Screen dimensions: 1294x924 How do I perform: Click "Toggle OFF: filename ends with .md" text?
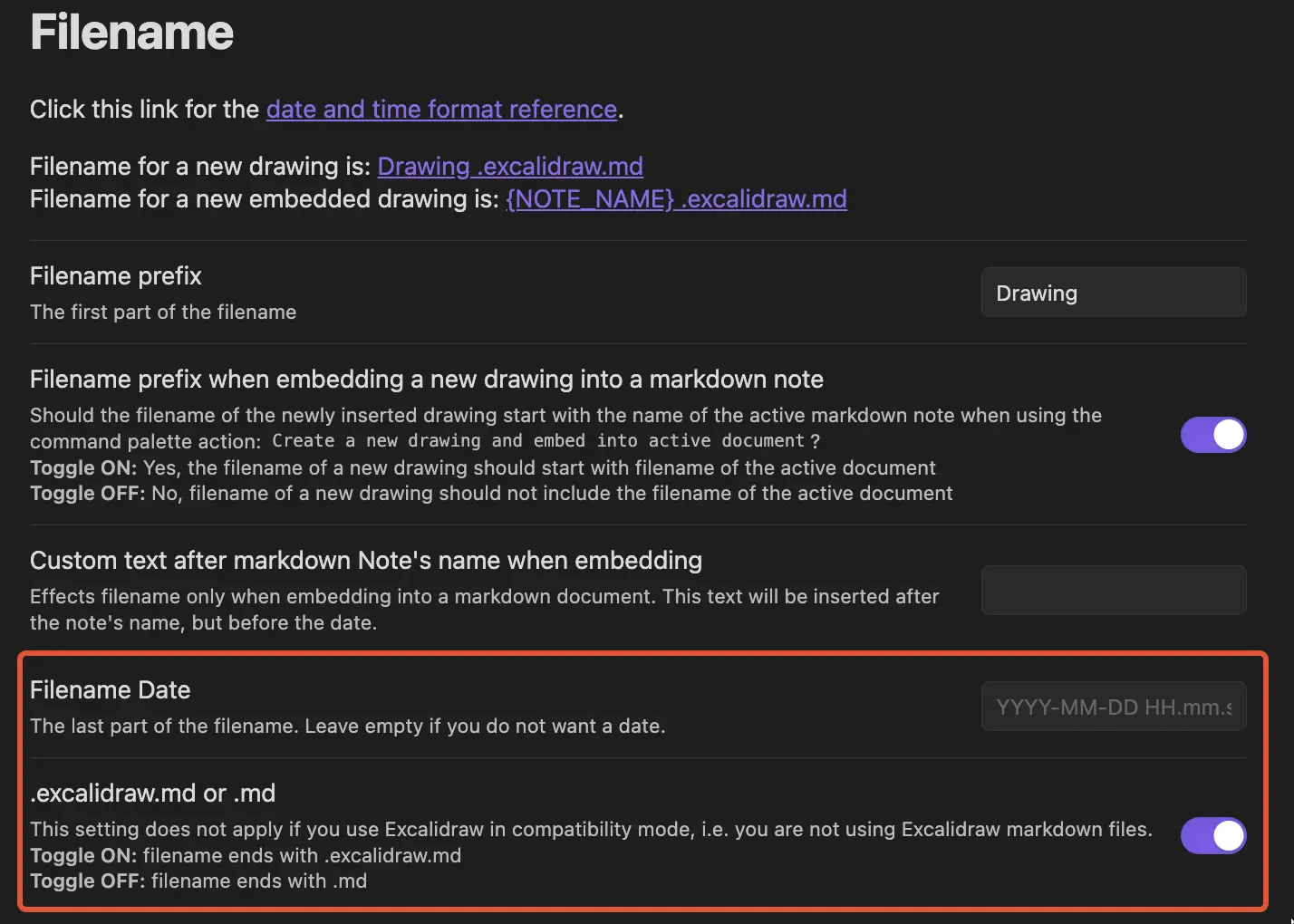(198, 881)
